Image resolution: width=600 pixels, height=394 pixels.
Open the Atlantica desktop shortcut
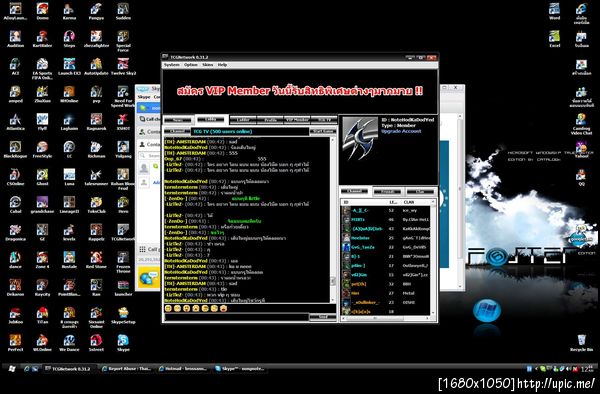(15, 122)
